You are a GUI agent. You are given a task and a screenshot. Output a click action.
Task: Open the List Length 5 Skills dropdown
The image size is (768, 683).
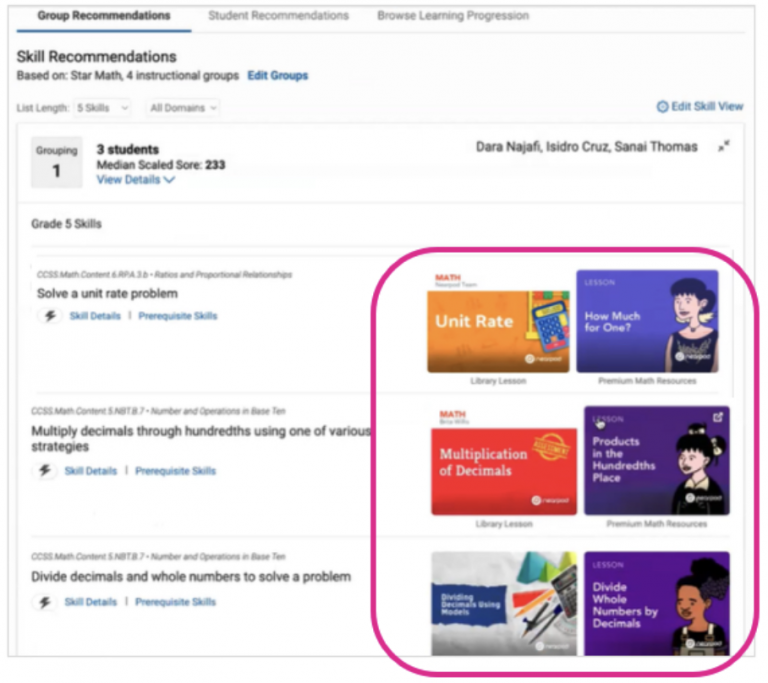(x=102, y=107)
